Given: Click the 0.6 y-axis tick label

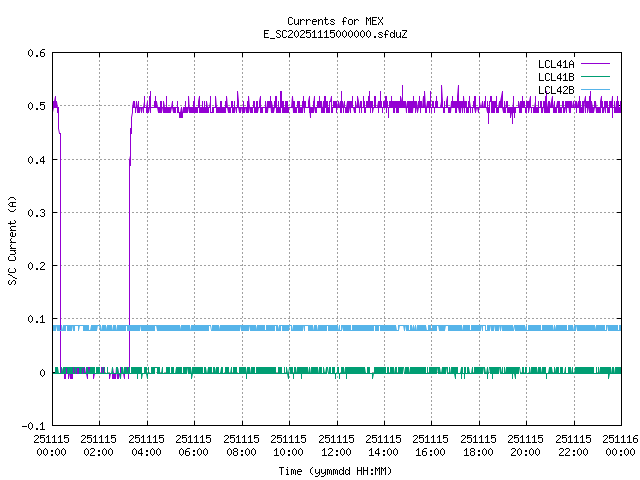Looking at the screenshot, I should pos(36,53).
